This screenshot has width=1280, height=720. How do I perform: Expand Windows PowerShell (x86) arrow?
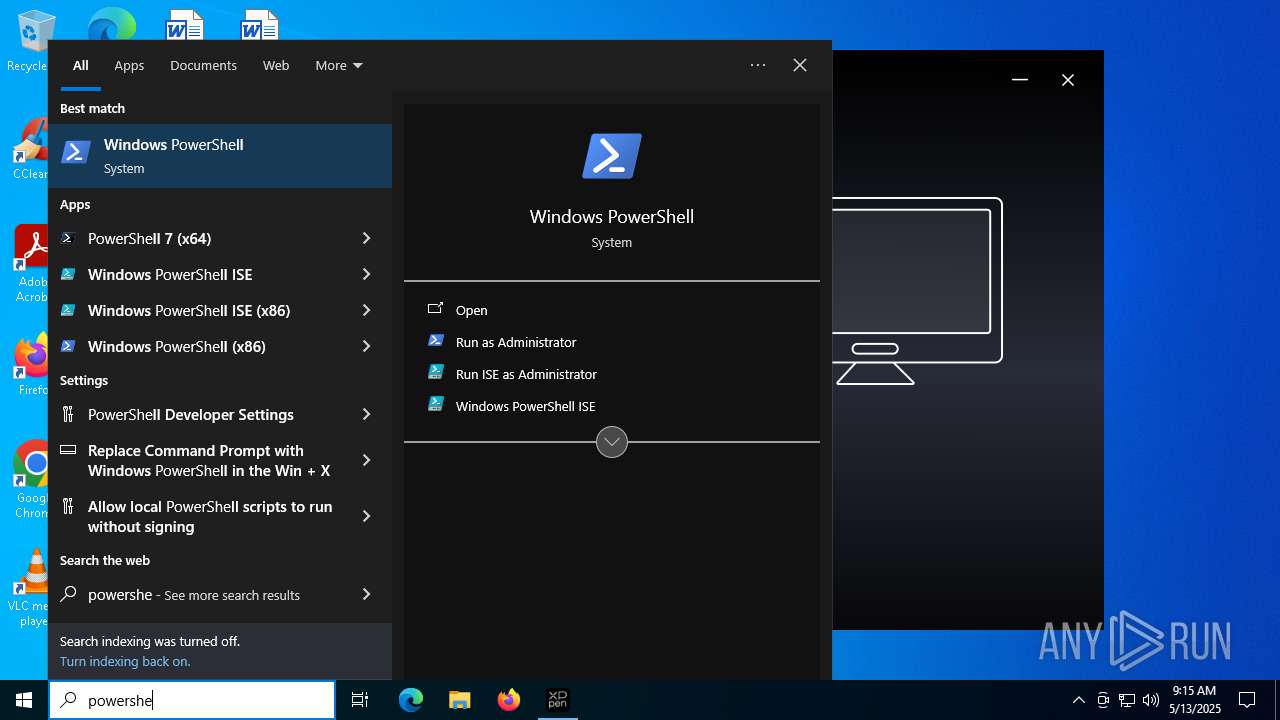[366, 346]
